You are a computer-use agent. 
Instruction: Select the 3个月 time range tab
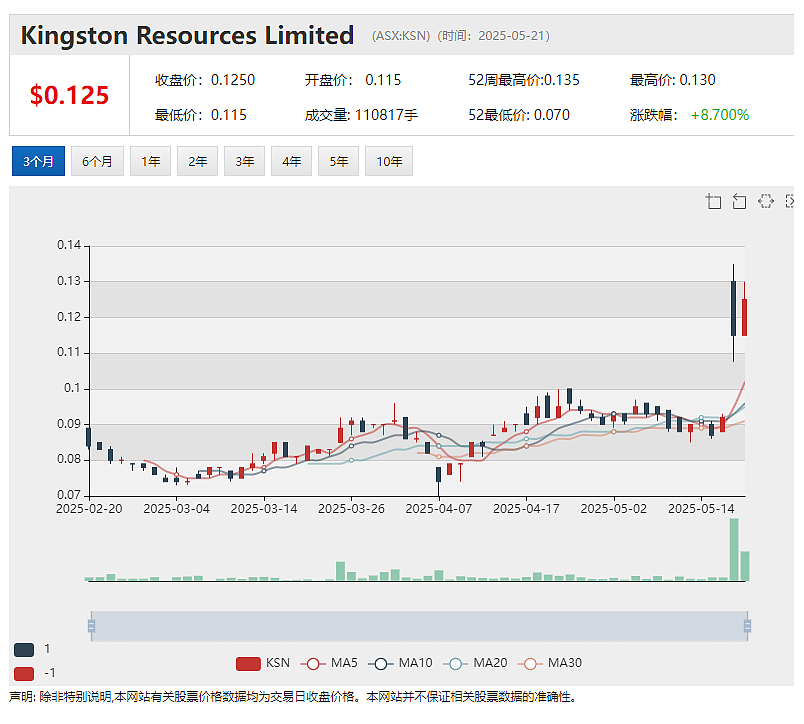[38, 162]
